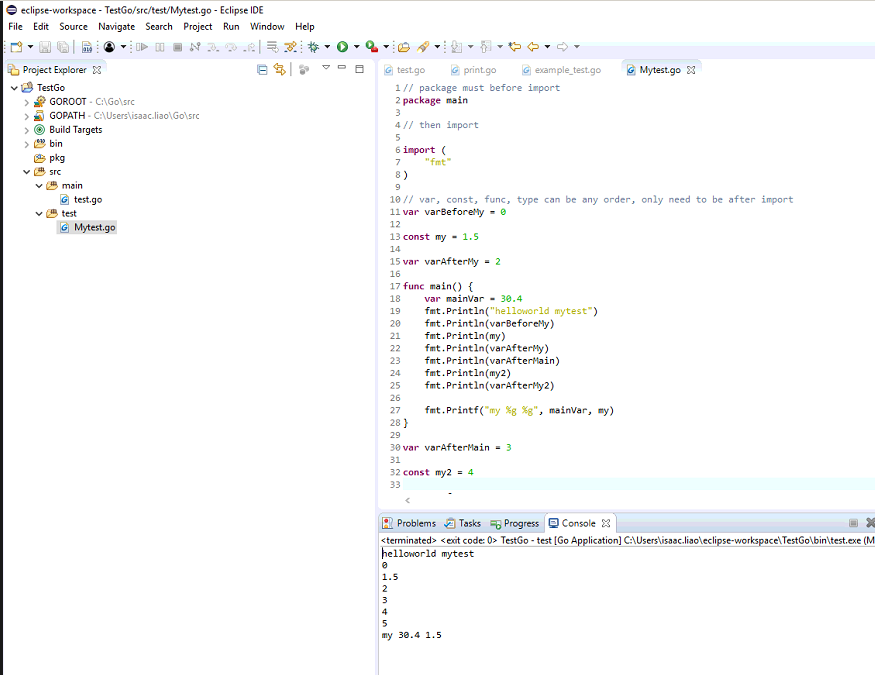Image resolution: width=875 pixels, height=675 pixels.
Task: Expand the GOROOT tree node
Action: (x=27, y=102)
